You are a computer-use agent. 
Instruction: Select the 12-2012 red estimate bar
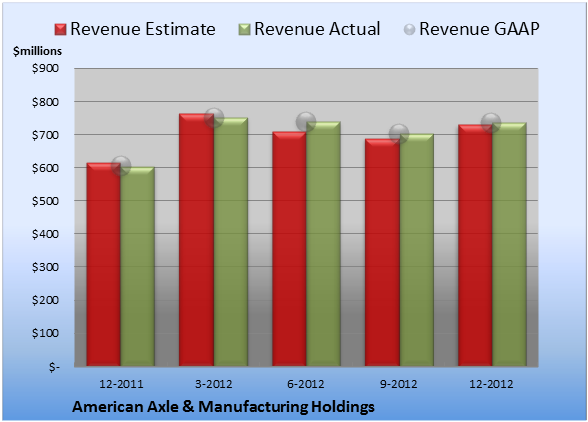(475, 245)
